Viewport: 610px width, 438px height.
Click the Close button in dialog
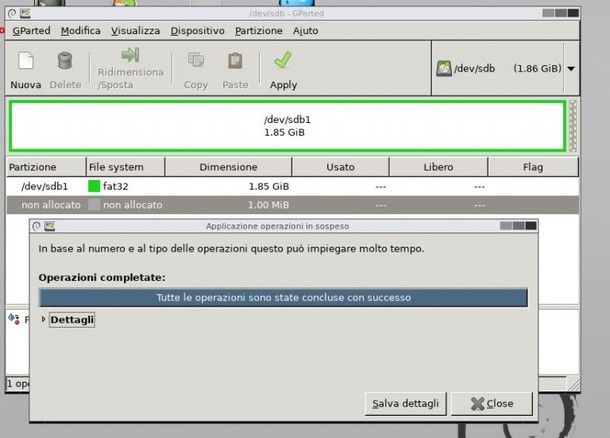[x=492, y=404]
